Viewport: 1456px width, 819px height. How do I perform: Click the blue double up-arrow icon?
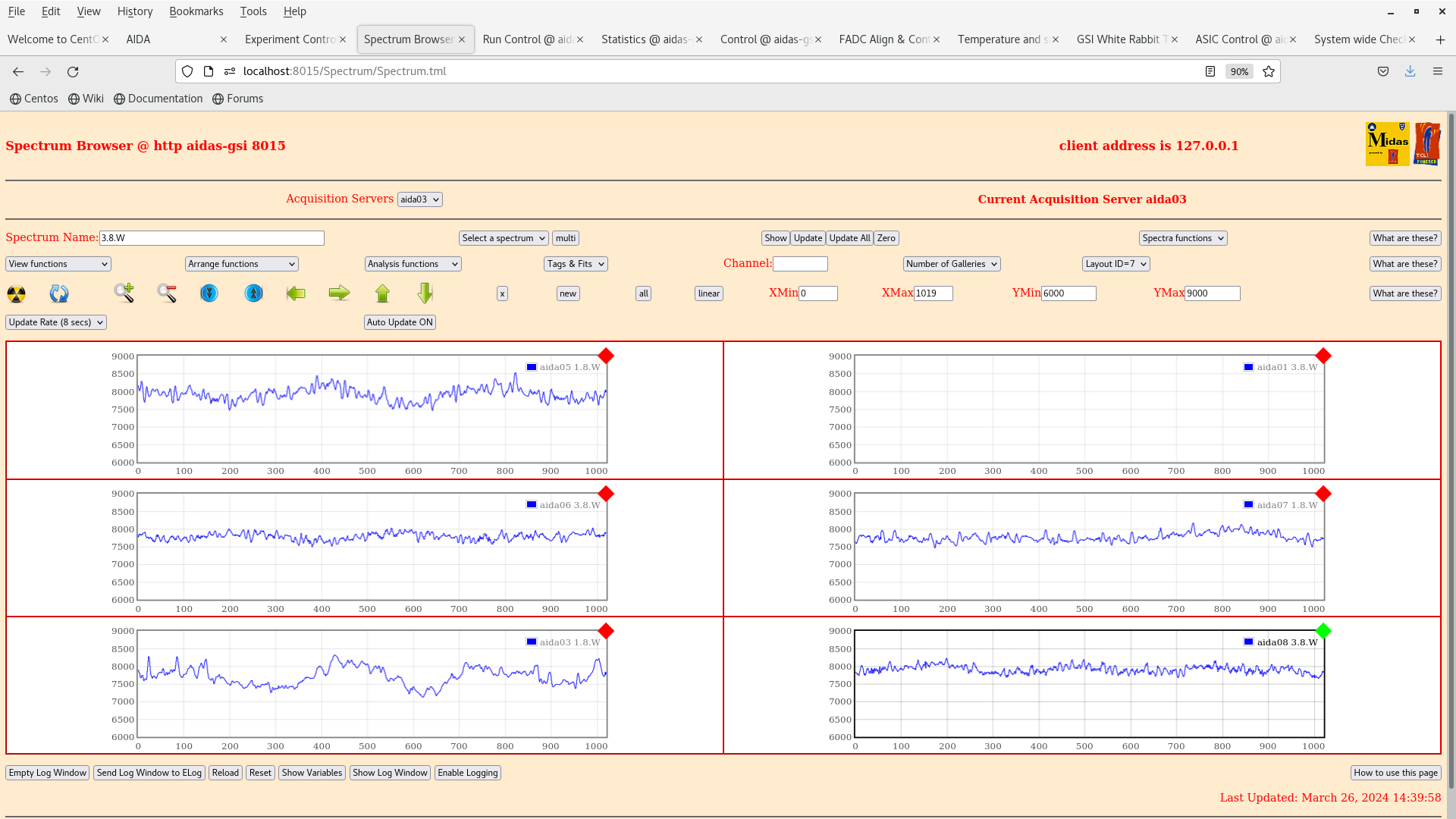tap(254, 293)
